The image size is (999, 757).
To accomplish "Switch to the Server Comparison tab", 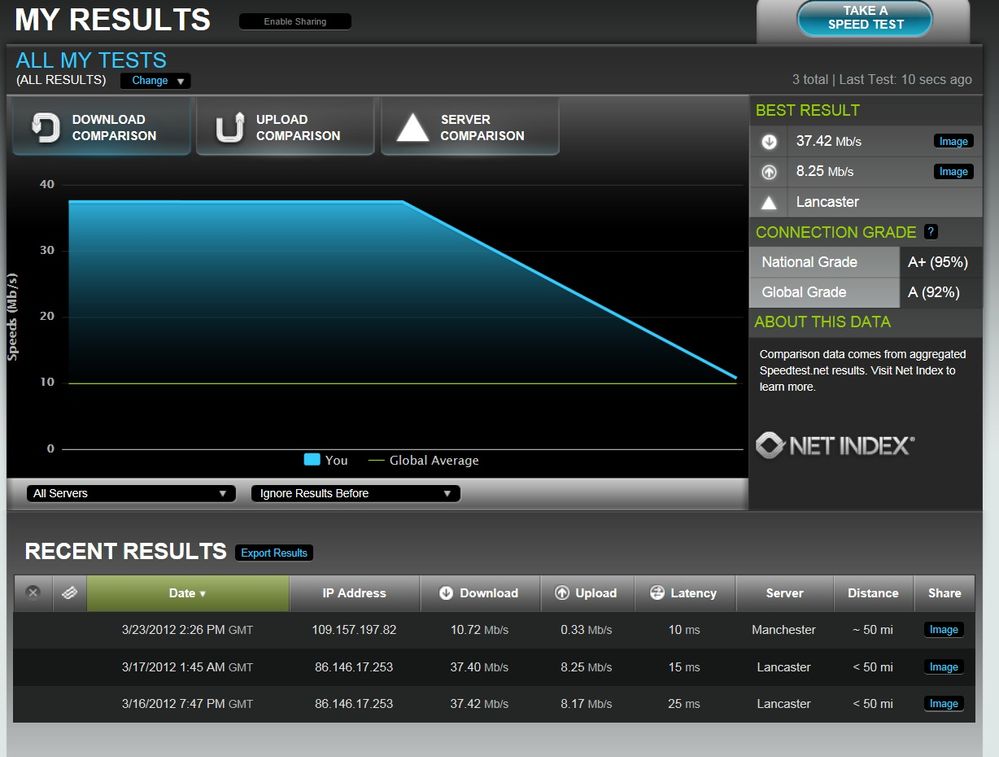I will tap(470, 127).
